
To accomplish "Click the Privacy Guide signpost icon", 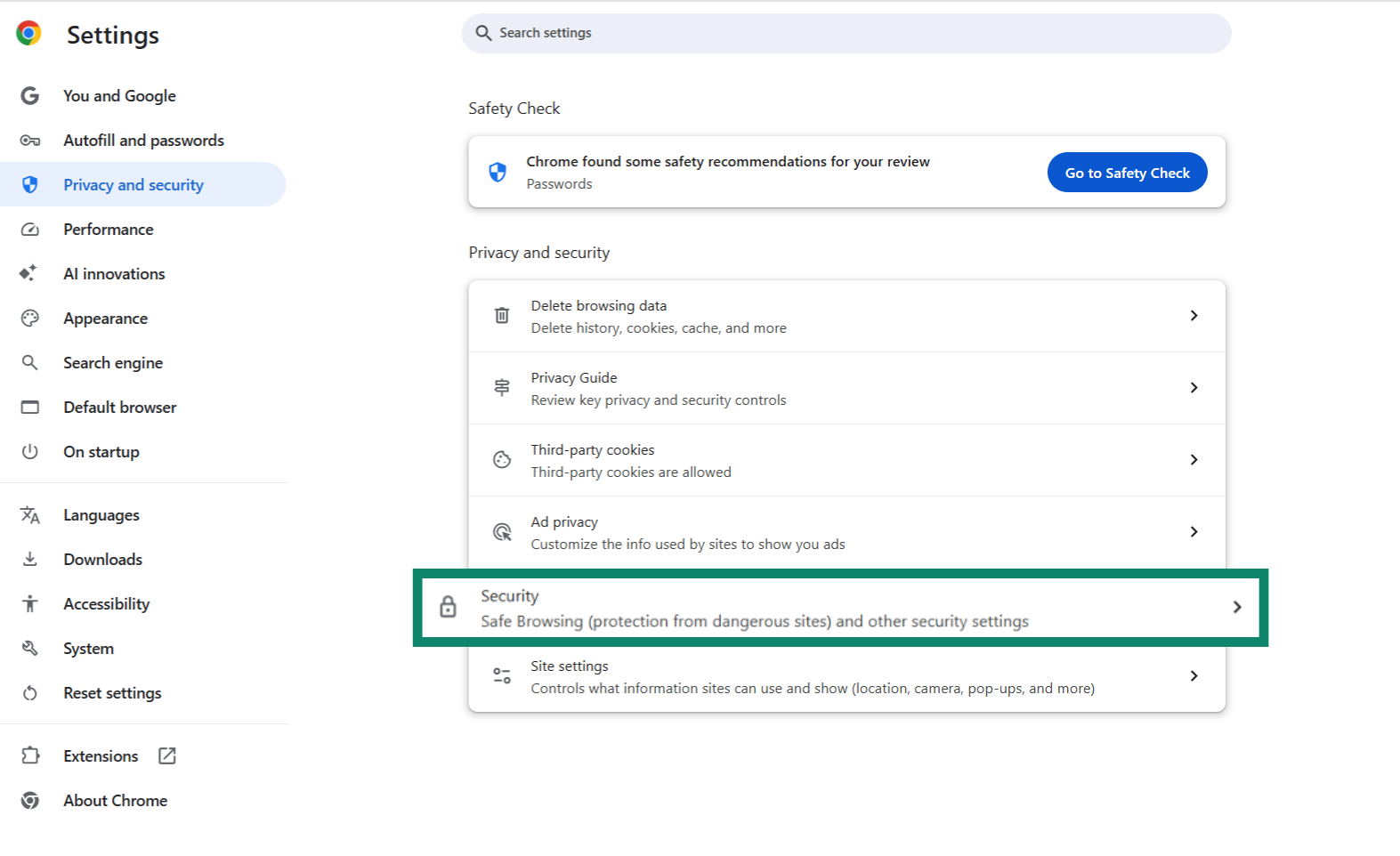I will (x=502, y=388).
